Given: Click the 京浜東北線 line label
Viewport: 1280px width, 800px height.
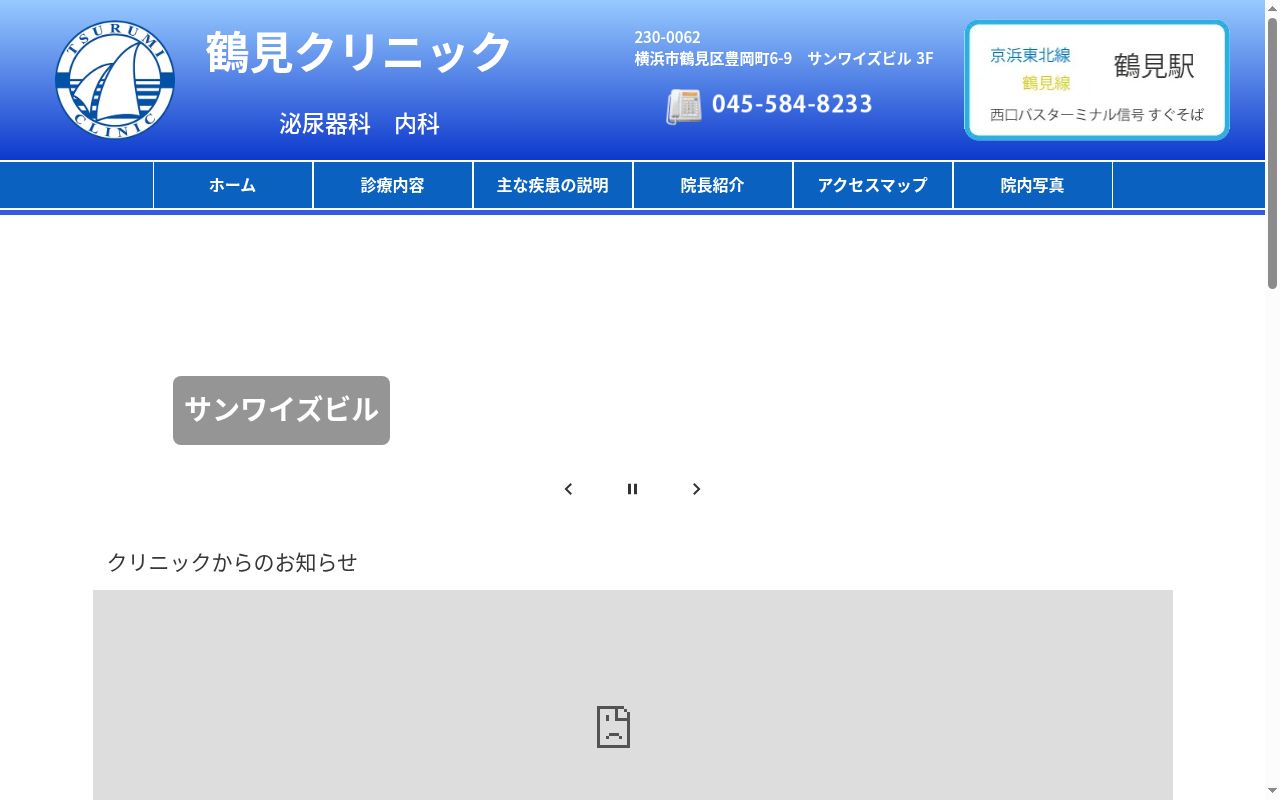Looking at the screenshot, I should click(x=1030, y=56).
